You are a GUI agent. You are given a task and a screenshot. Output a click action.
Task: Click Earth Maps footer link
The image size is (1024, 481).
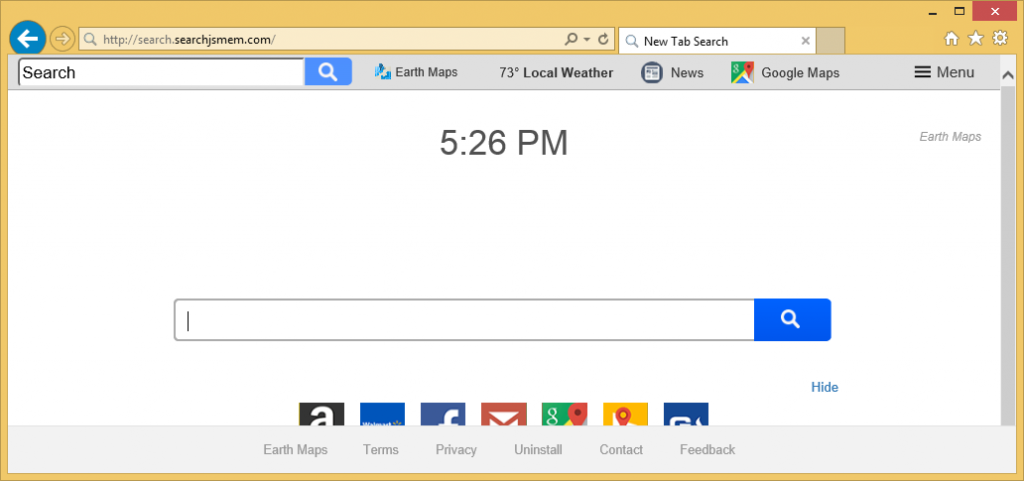pyautogui.click(x=295, y=450)
